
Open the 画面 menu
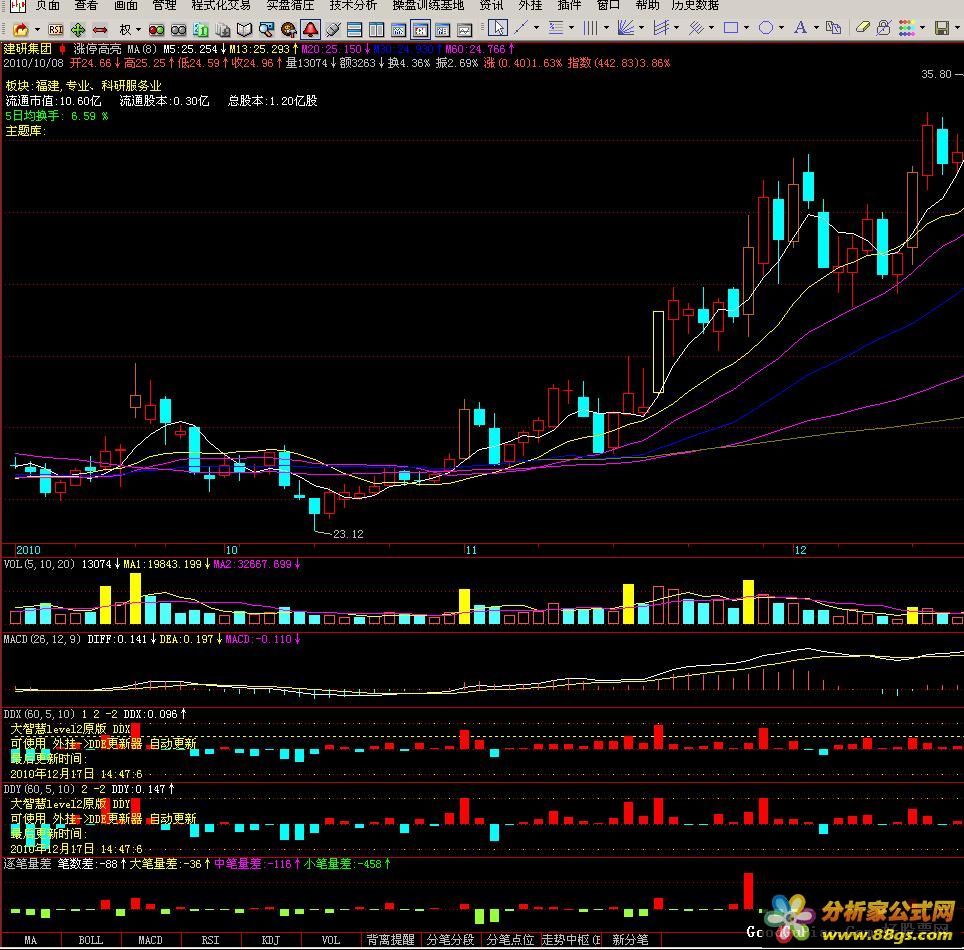point(125,6)
